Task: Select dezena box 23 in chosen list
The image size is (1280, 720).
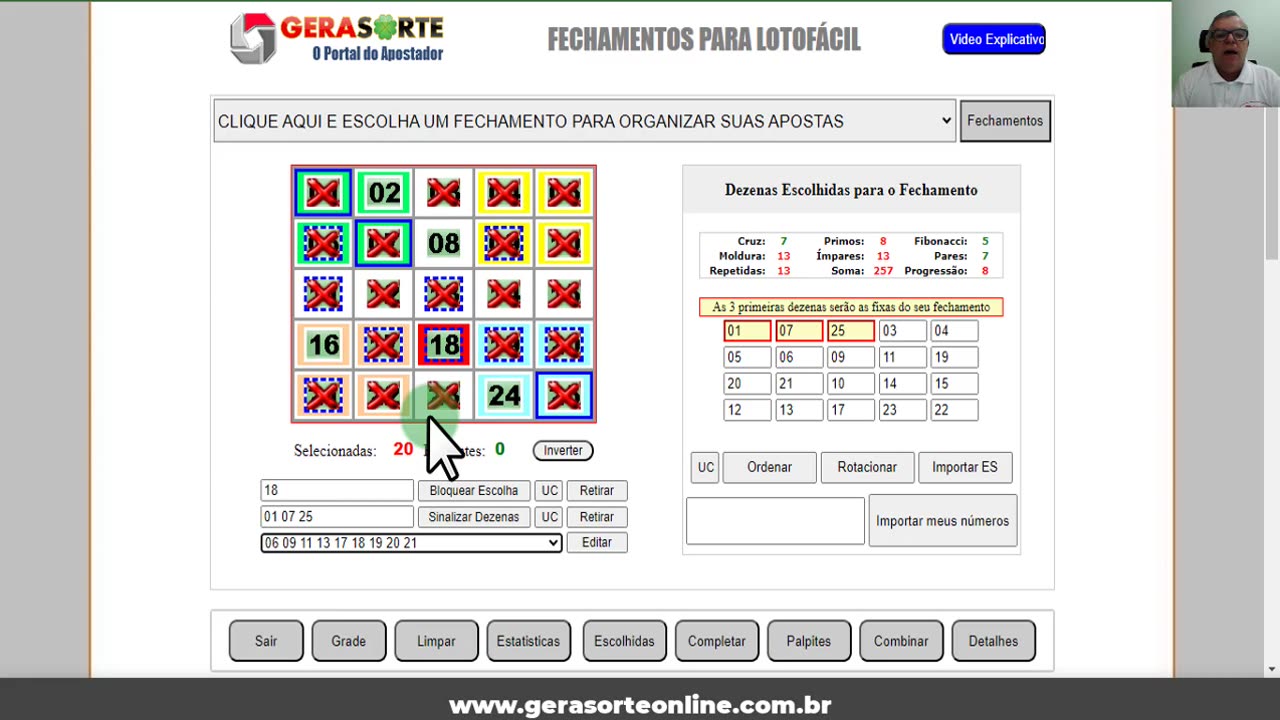Action: (903, 410)
